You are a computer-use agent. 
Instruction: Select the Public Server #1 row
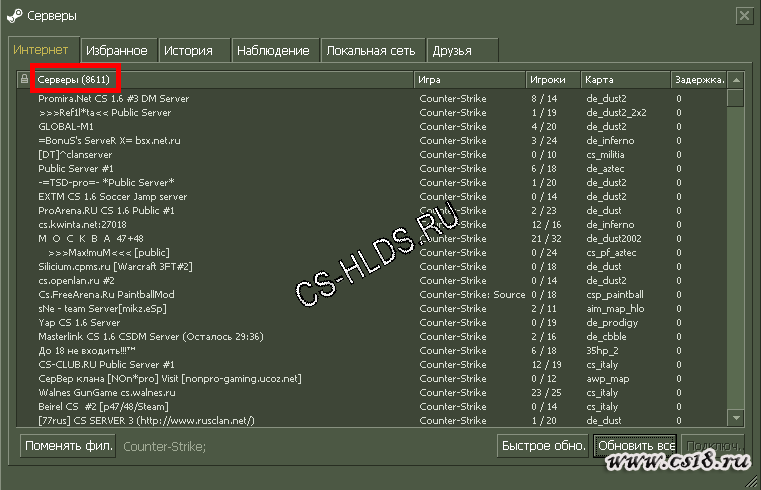click(x=372, y=169)
